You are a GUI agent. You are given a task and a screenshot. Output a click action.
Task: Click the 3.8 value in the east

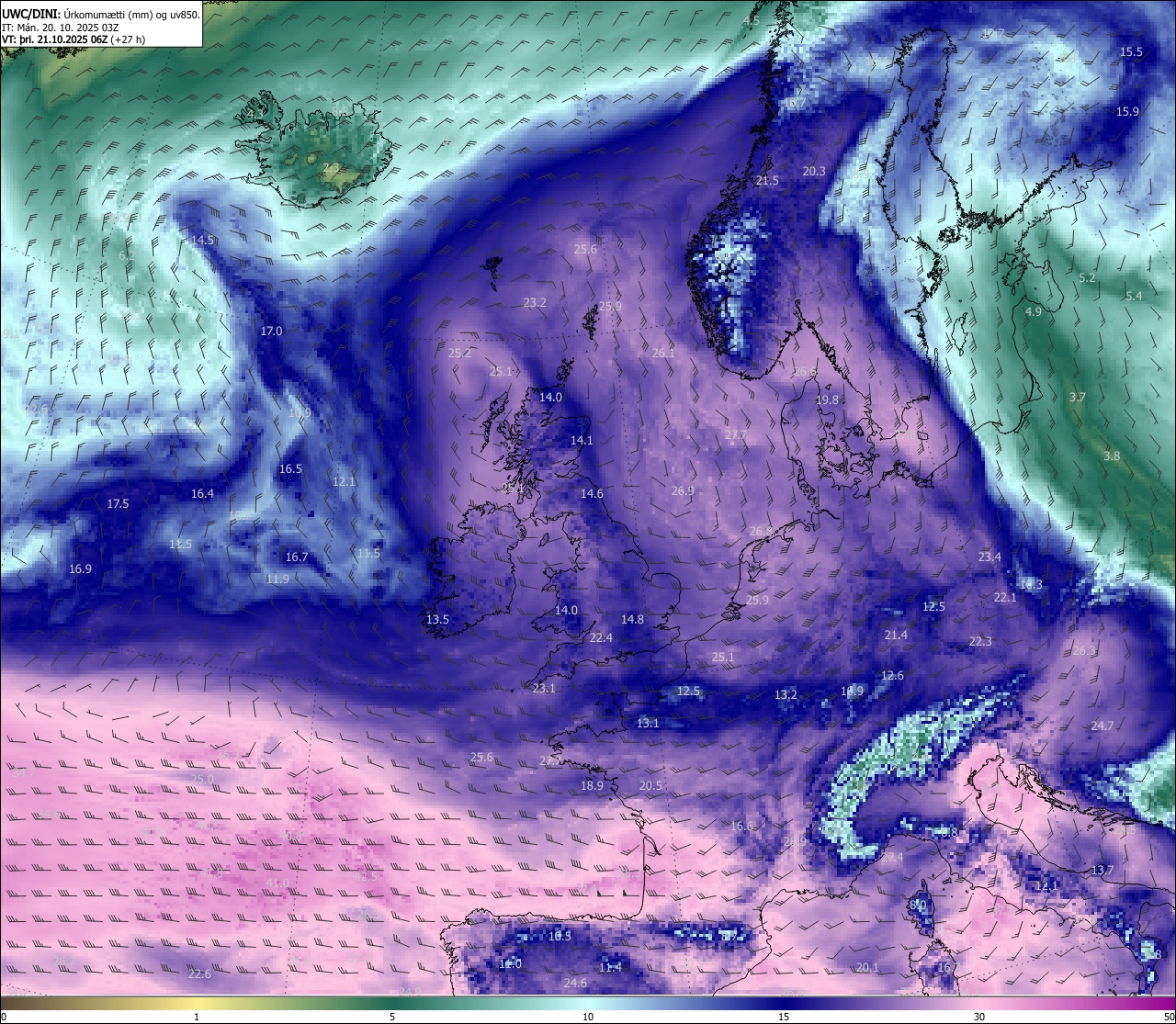(x=1112, y=456)
